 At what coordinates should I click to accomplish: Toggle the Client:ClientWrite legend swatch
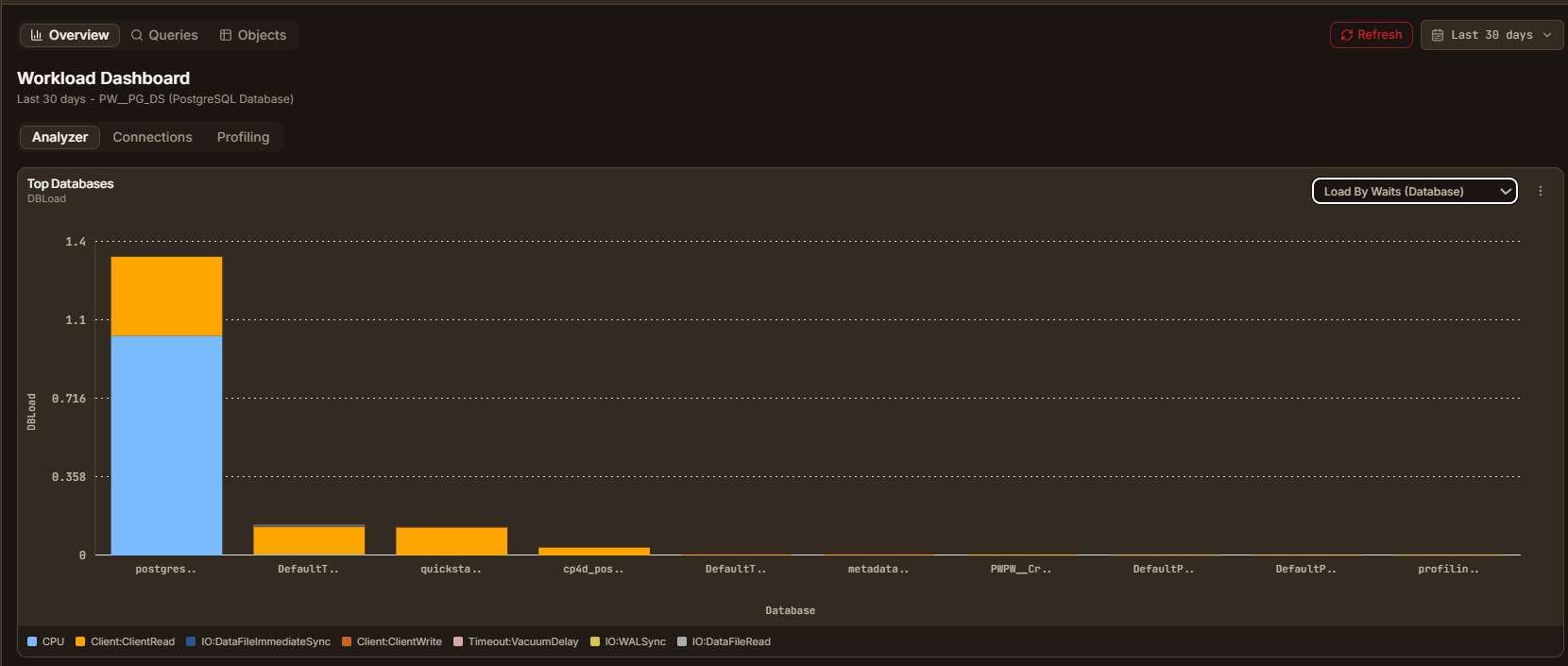[347, 641]
